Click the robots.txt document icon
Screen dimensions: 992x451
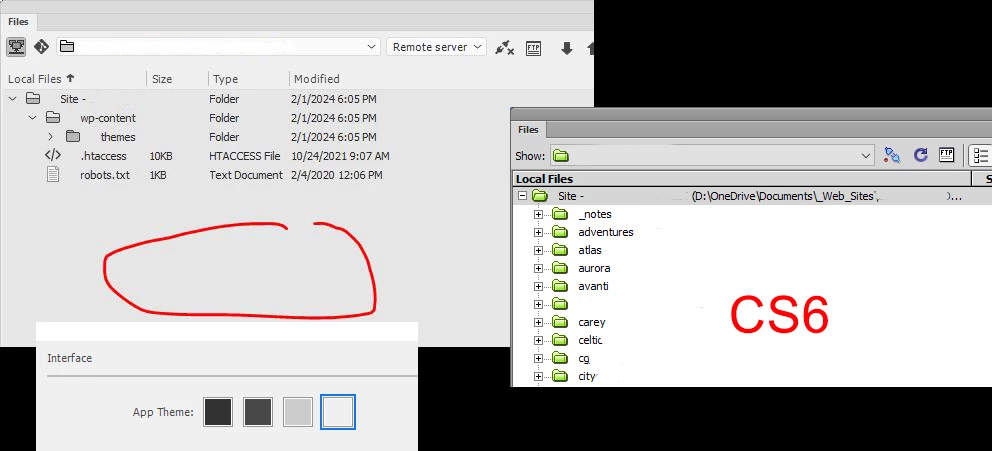[54, 175]
